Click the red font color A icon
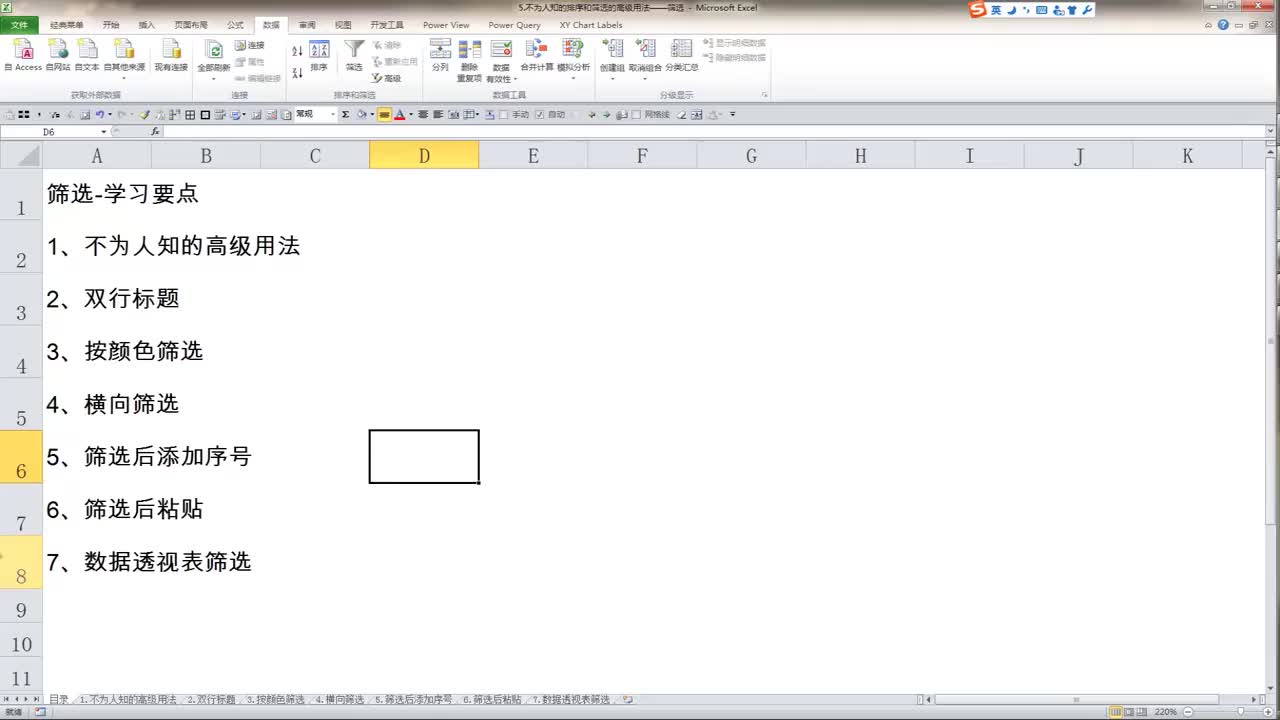 (399, 115)
